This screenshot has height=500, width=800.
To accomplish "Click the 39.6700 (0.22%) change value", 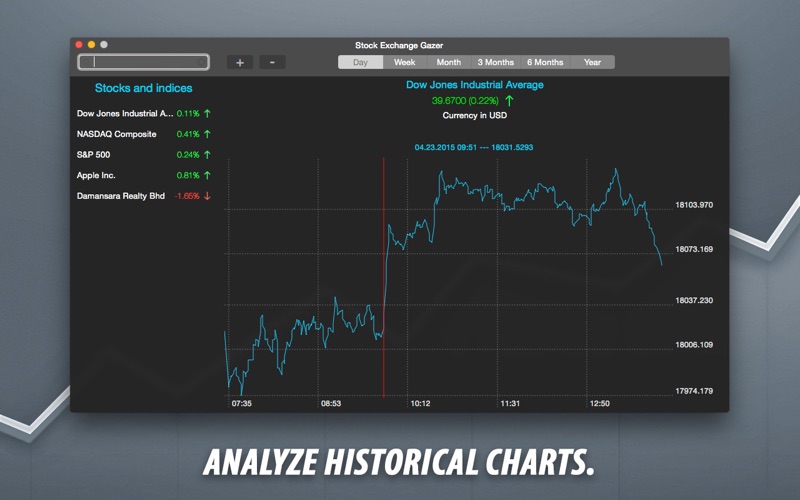I will 465,101.
